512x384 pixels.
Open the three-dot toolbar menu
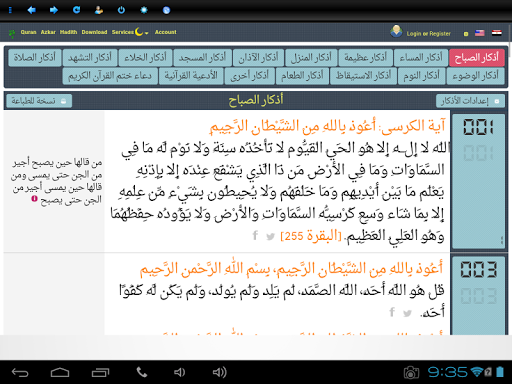(x=10, y=10)
